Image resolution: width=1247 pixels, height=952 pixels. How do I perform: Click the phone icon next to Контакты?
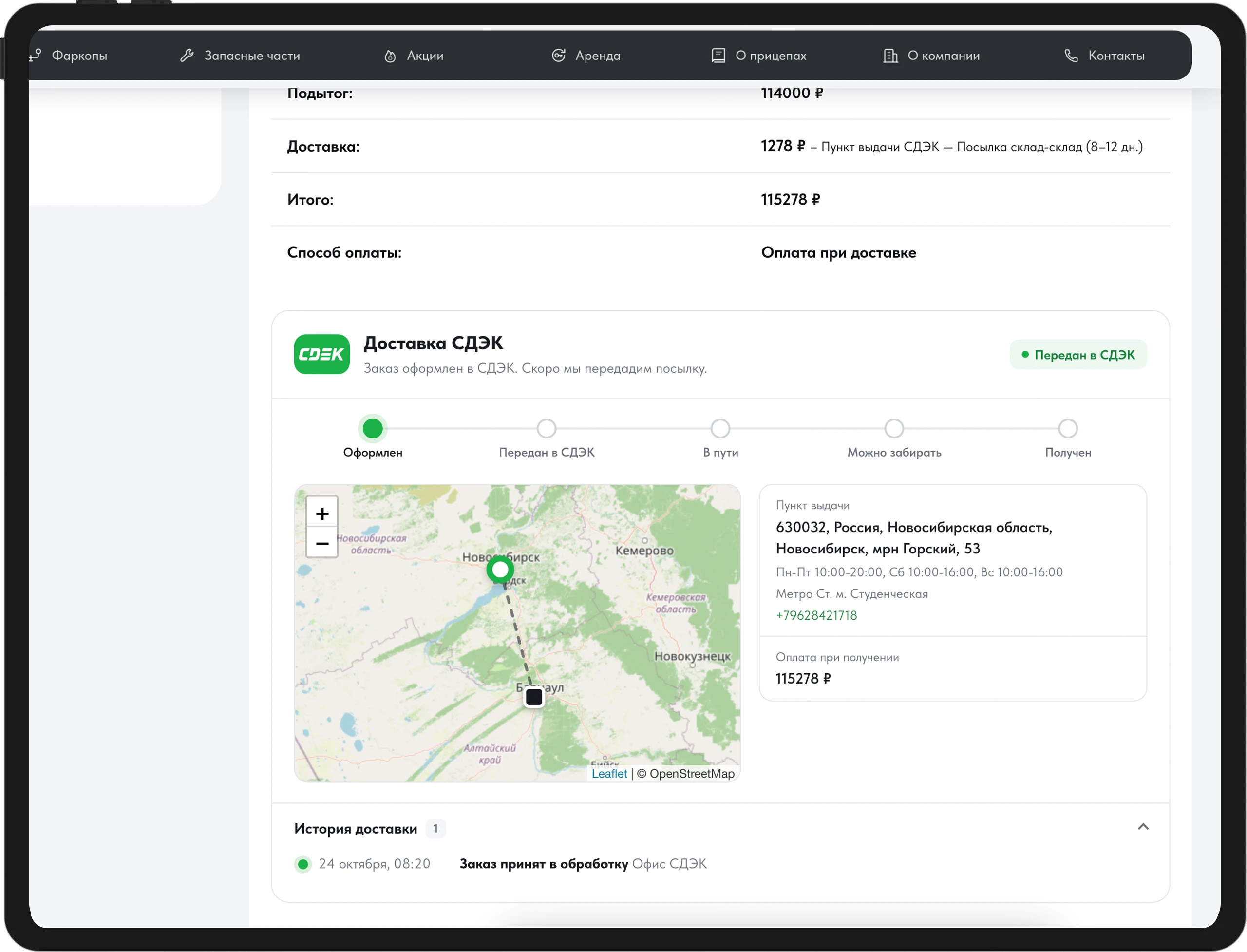(1071, 56)
